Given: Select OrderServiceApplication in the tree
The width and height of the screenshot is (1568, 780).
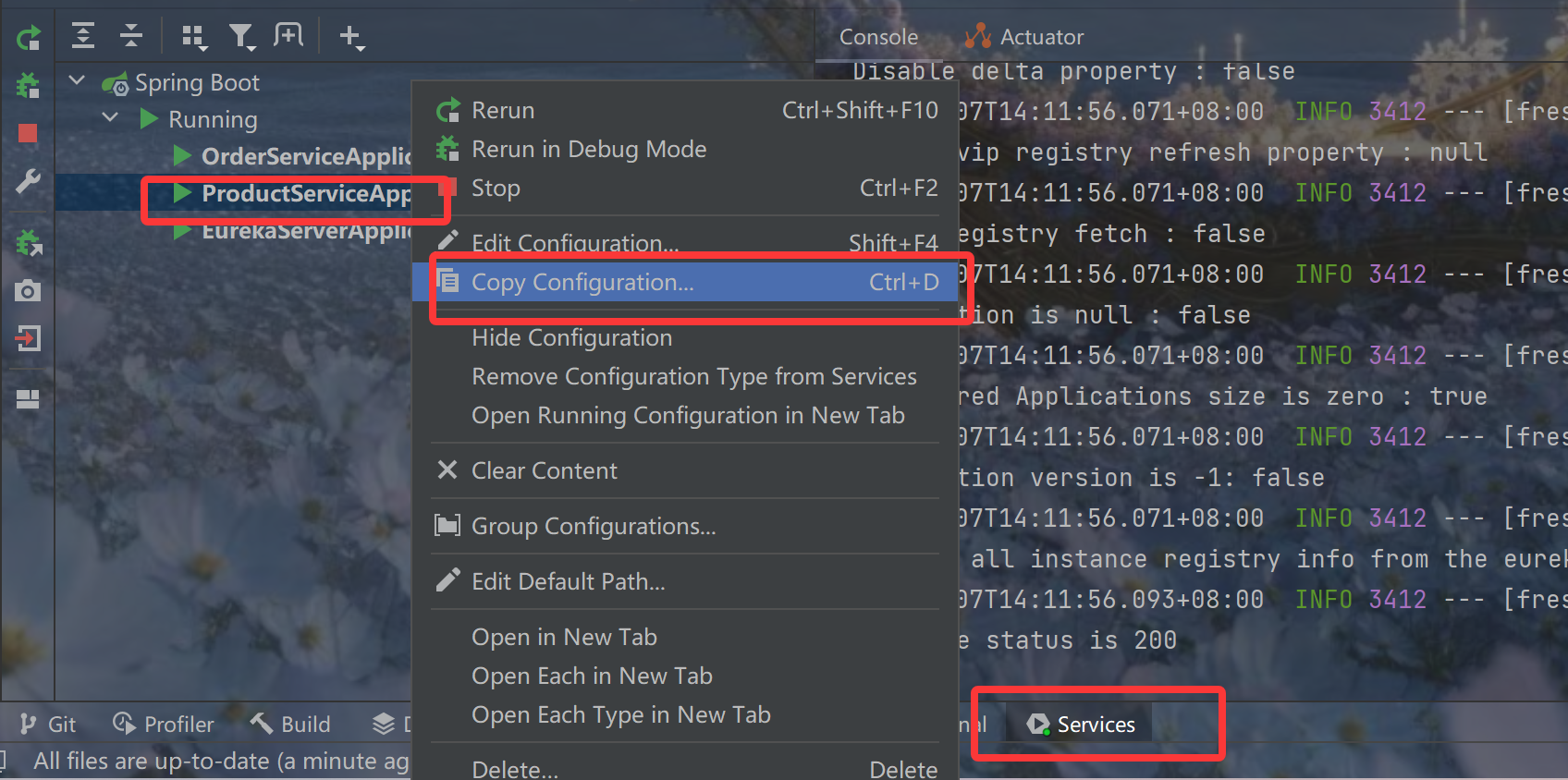Looking at the screenshot, I should 306,156.
